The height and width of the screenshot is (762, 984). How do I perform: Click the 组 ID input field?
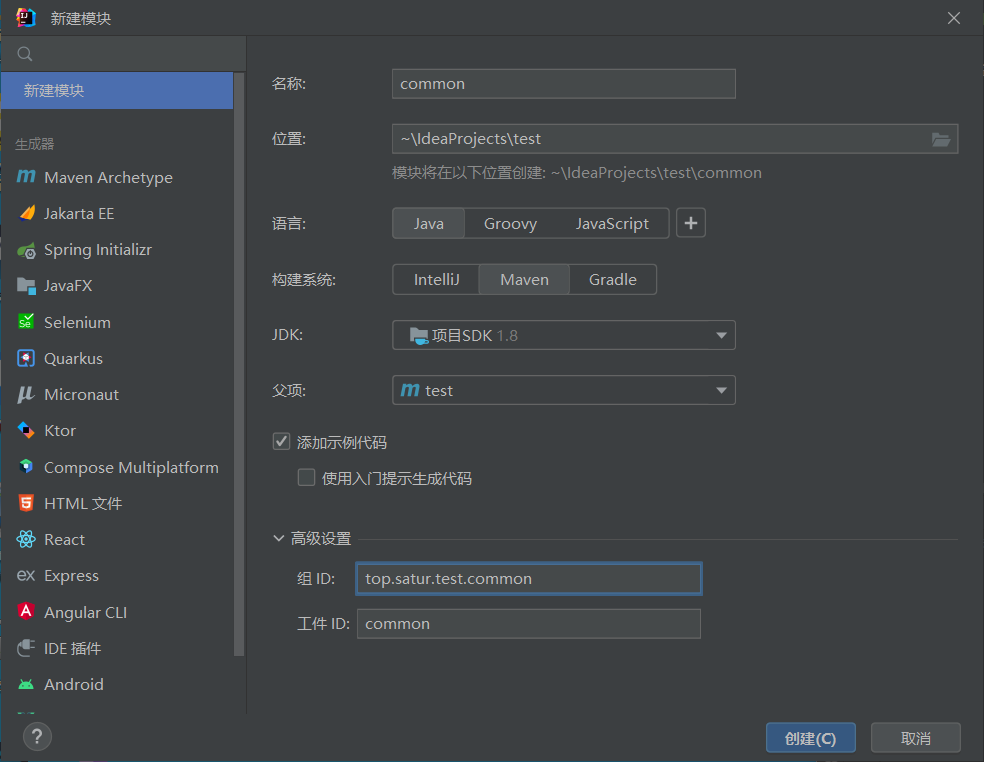[528, 579]
